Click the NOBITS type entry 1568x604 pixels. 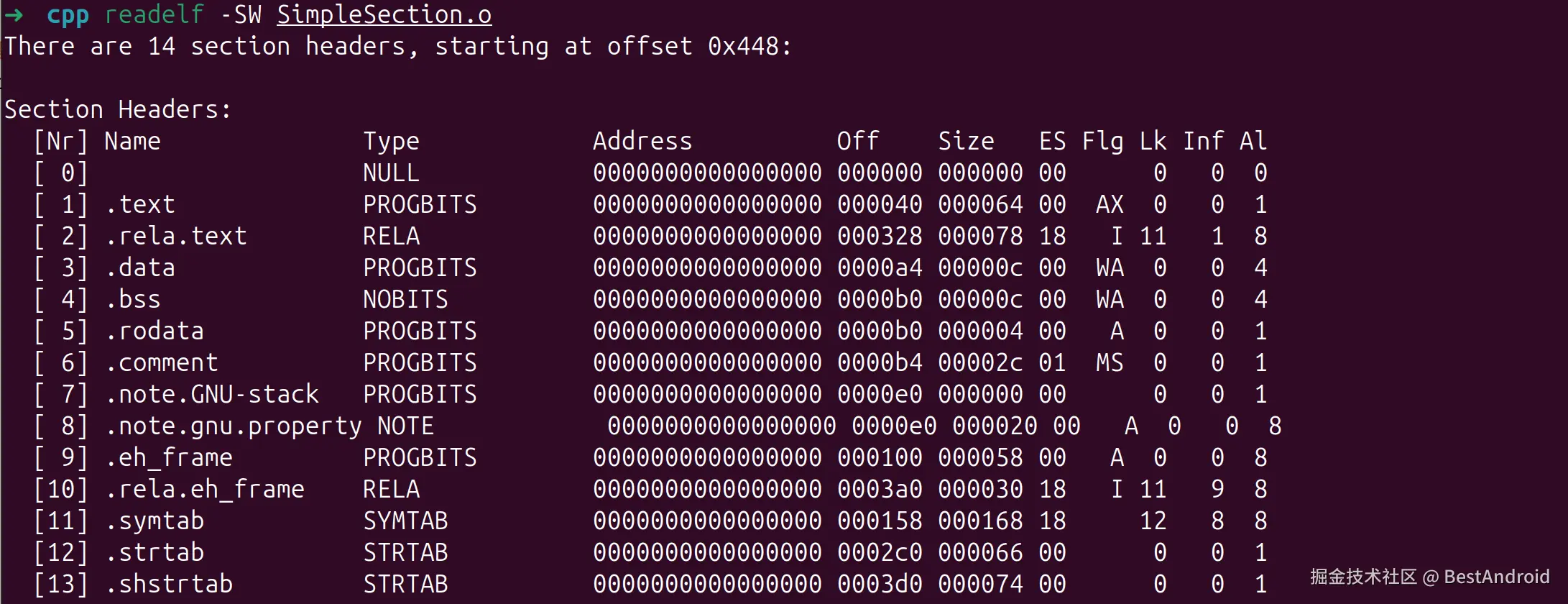tap(405, 300)
